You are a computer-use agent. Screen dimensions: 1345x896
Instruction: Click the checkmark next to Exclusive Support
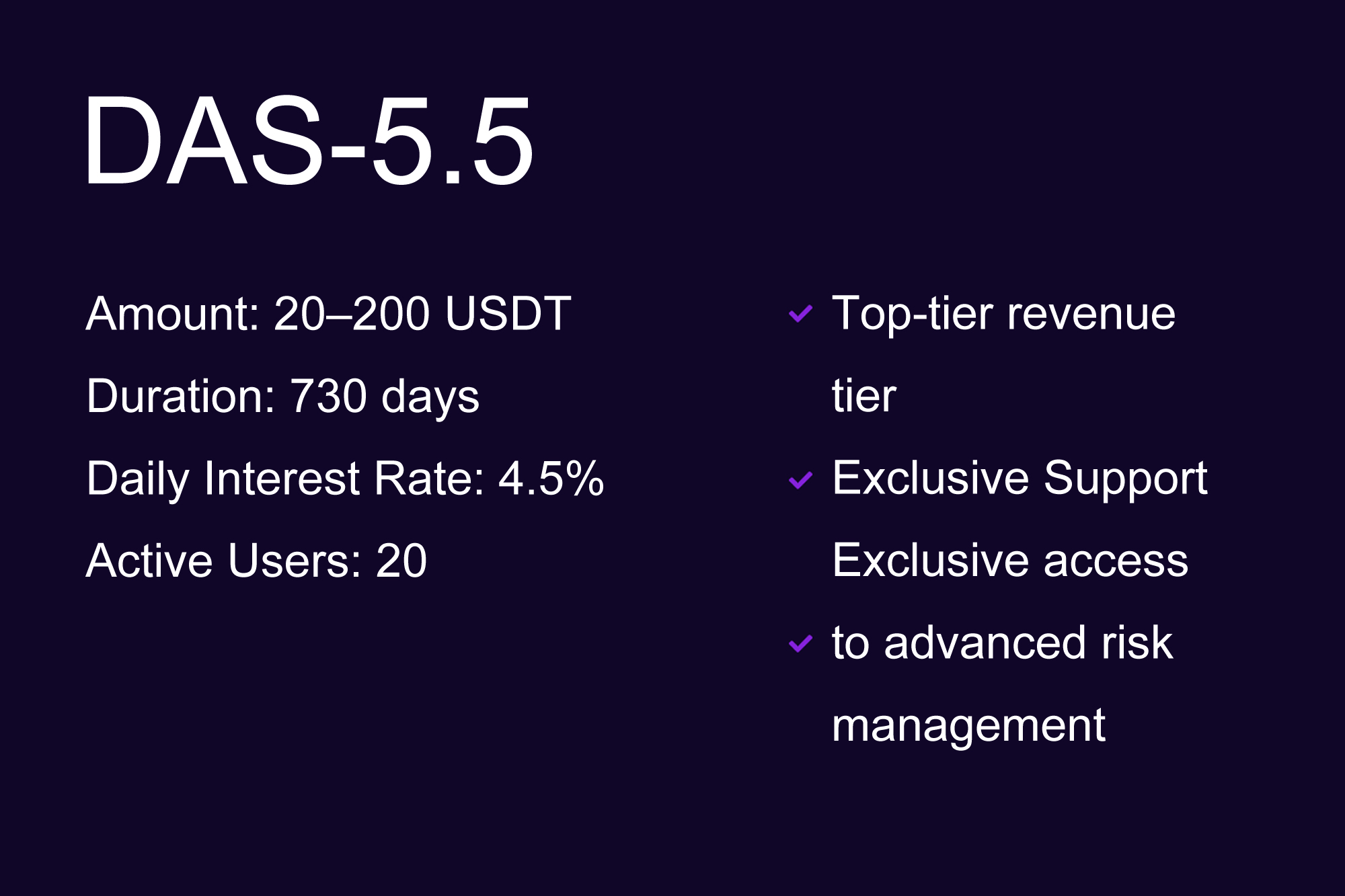tap(800, 480)
